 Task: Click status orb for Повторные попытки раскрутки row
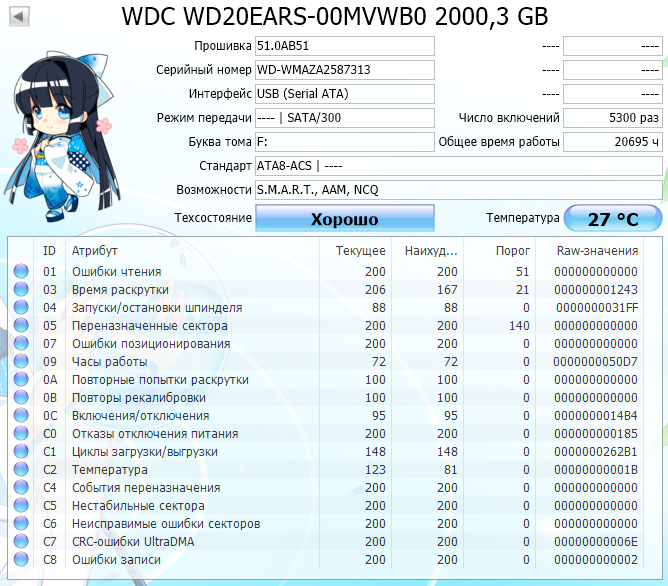point(21,379)
